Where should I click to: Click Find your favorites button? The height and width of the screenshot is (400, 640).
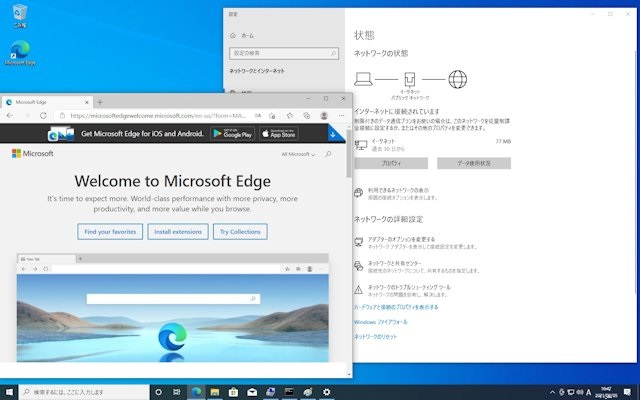(110, 231)
